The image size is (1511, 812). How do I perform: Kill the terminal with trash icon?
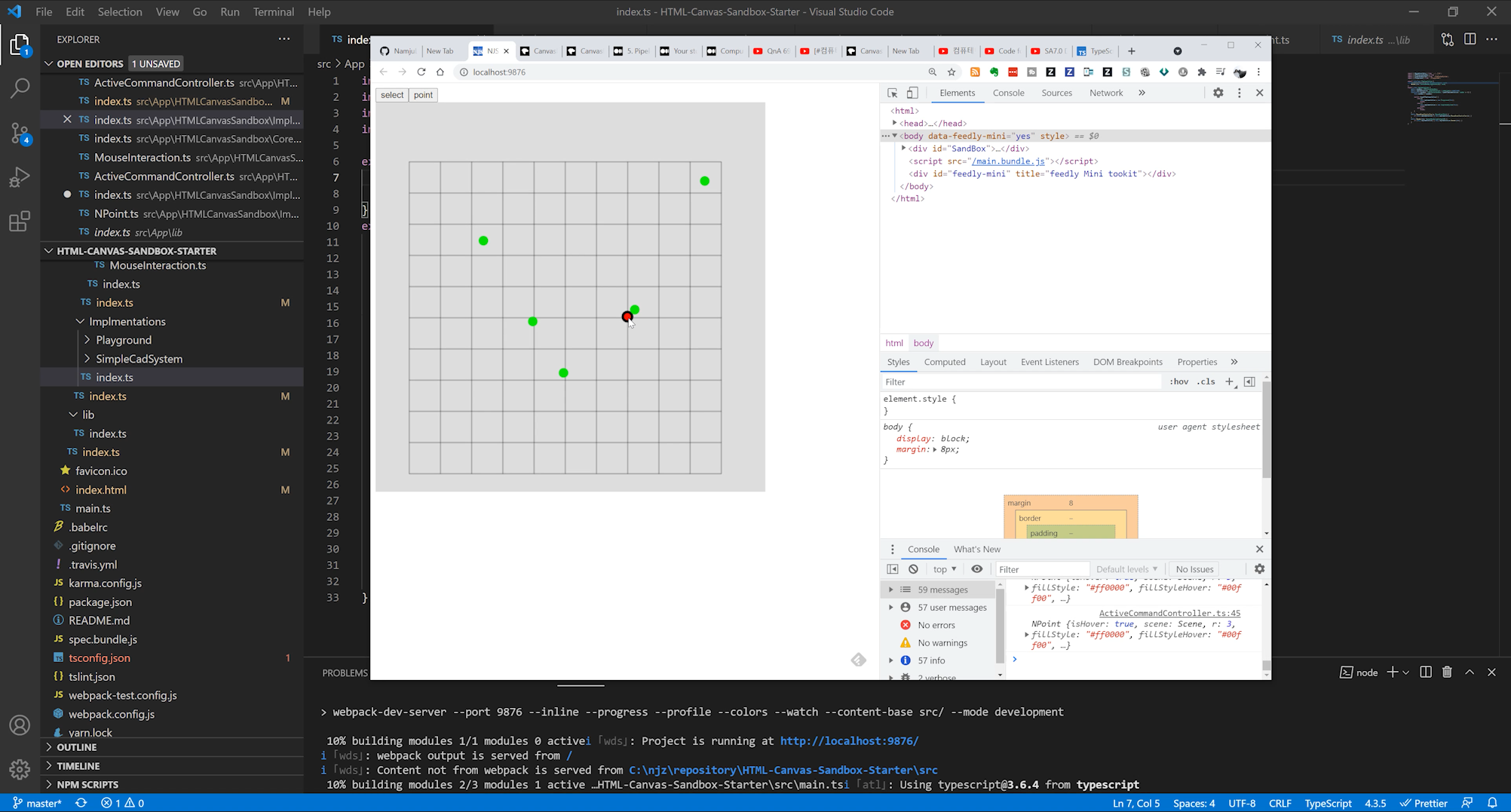coord(1447,672)
